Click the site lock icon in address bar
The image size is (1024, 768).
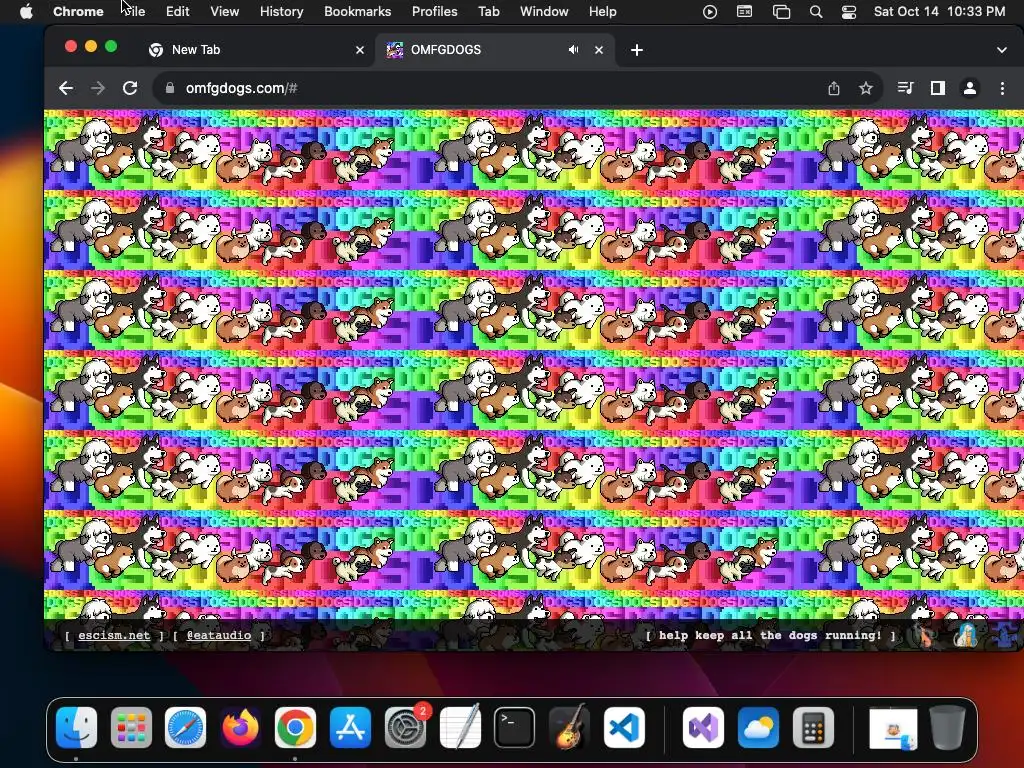tap(170, 88)
